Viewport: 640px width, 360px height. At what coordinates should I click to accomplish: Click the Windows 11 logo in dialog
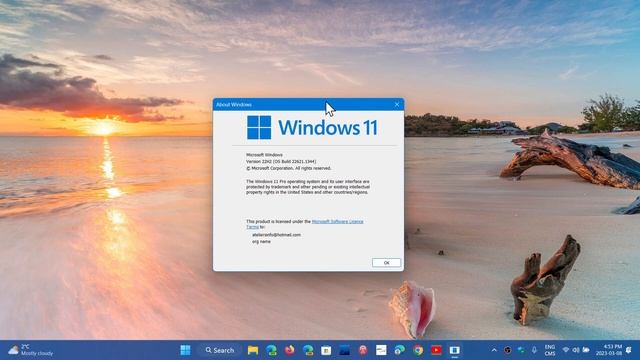312,128
